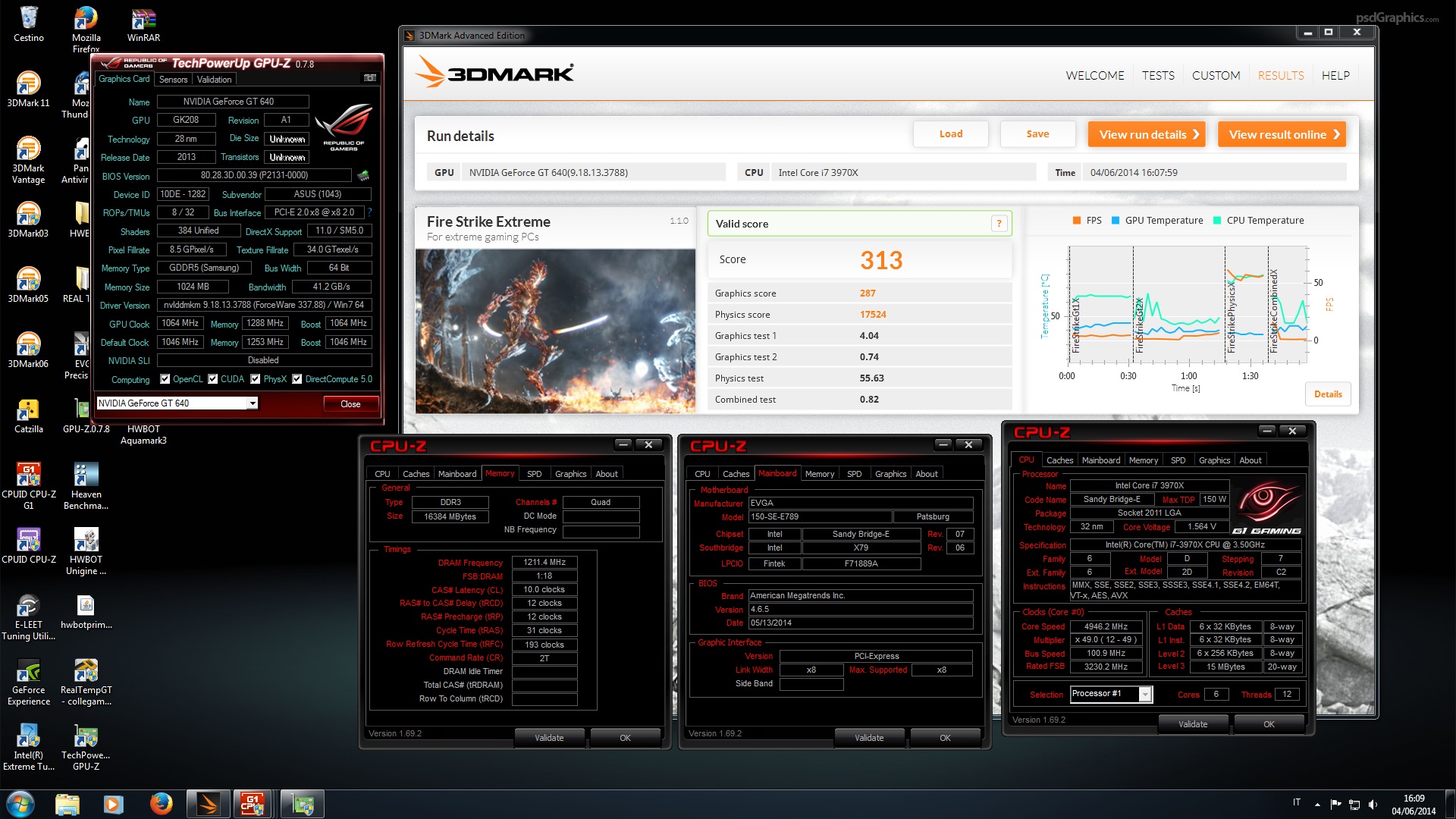1456x819 pixels.
Task: Click the blue GPU Temperature legend swatch
Action: click(1116, 221)
